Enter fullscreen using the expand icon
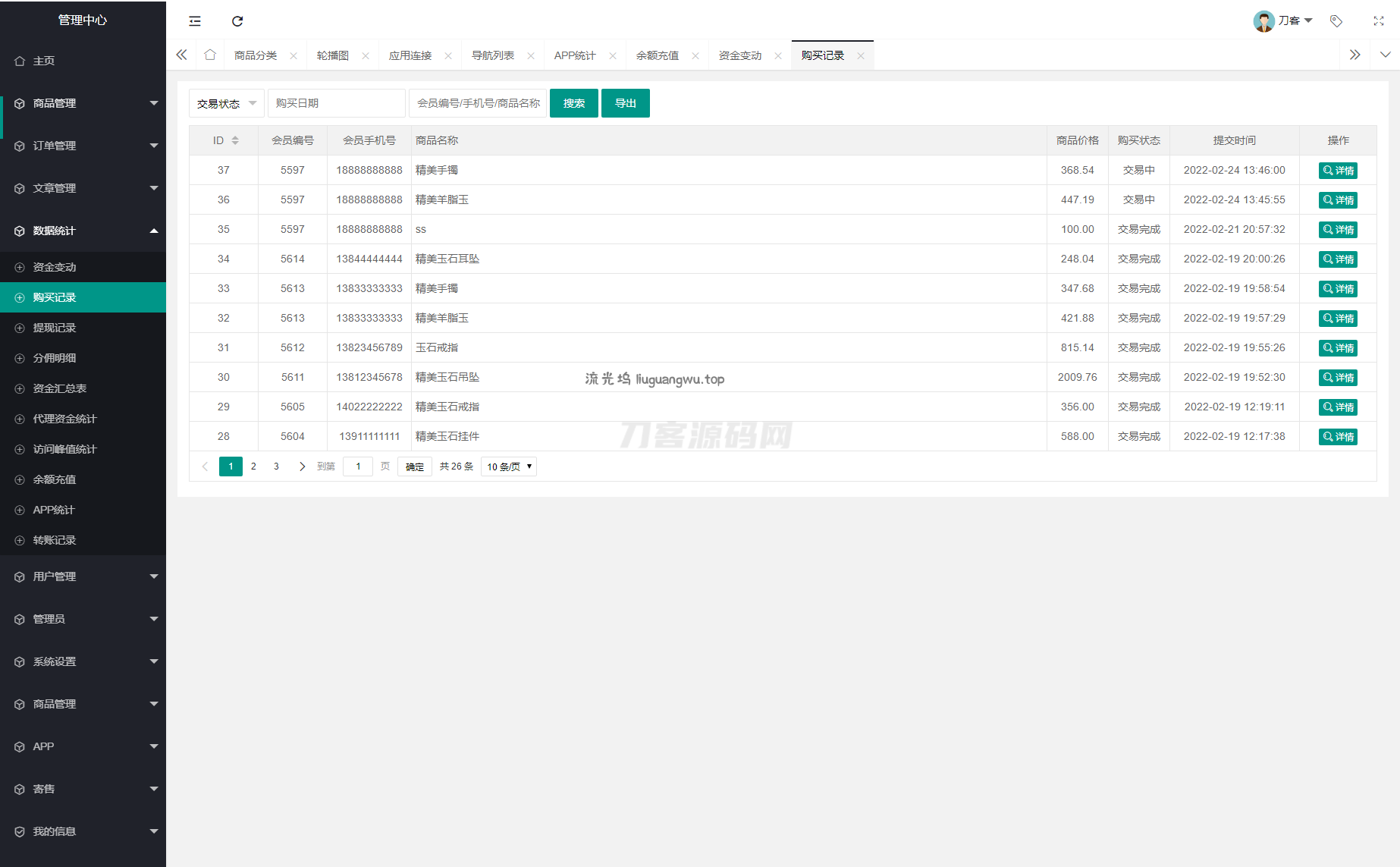The height and width of the screenshot is (867, 1400). pos(1379,21)
